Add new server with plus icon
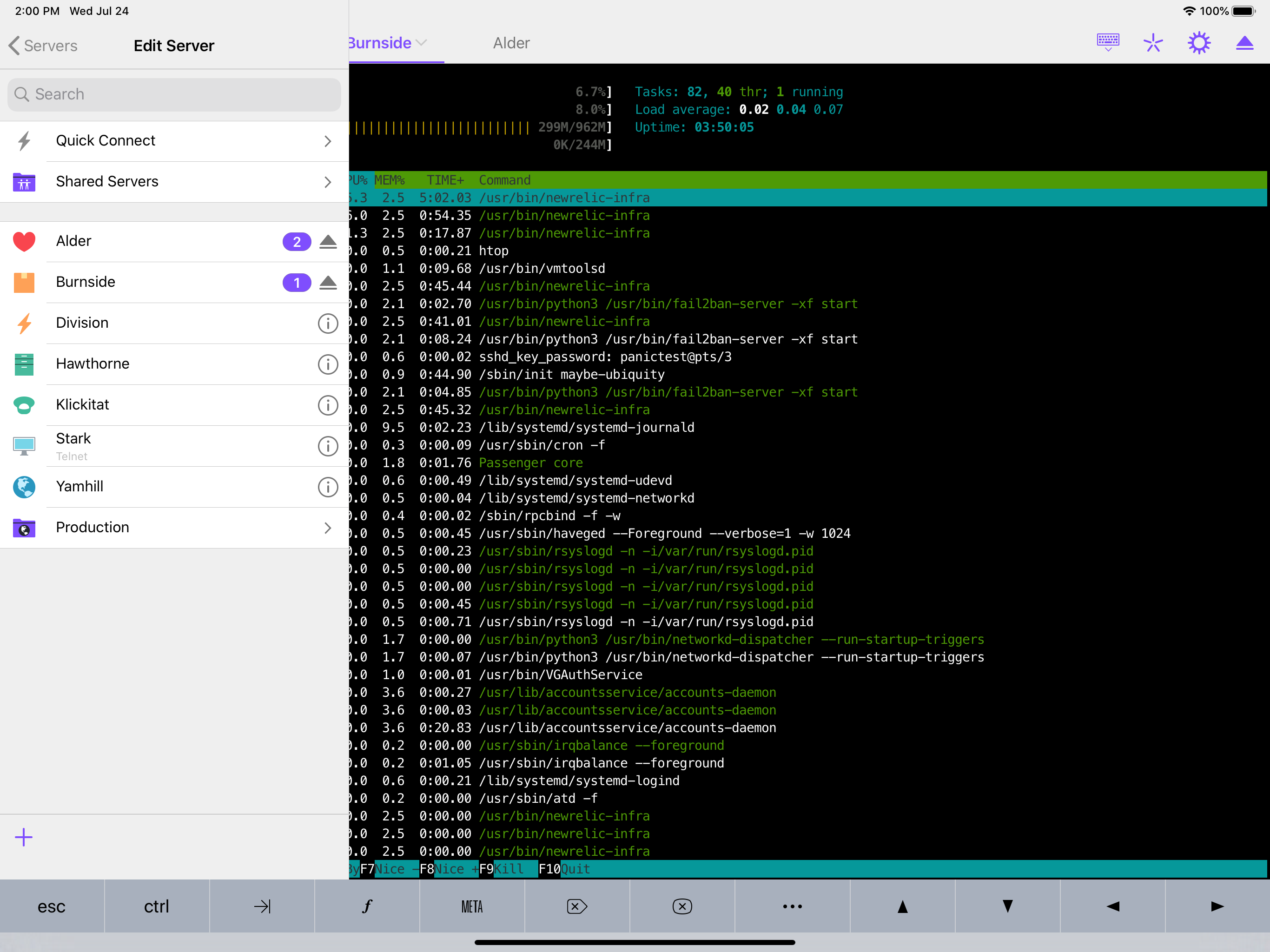This screenshot has width=1270, height=952. (24, 837)
